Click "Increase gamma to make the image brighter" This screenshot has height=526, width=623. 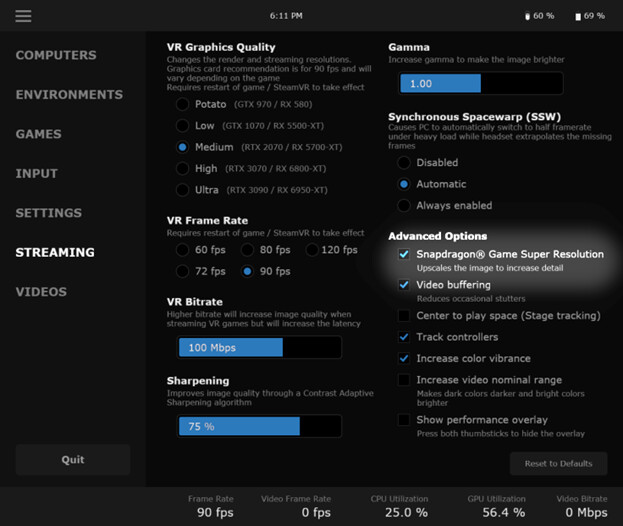tap(476, 60)
